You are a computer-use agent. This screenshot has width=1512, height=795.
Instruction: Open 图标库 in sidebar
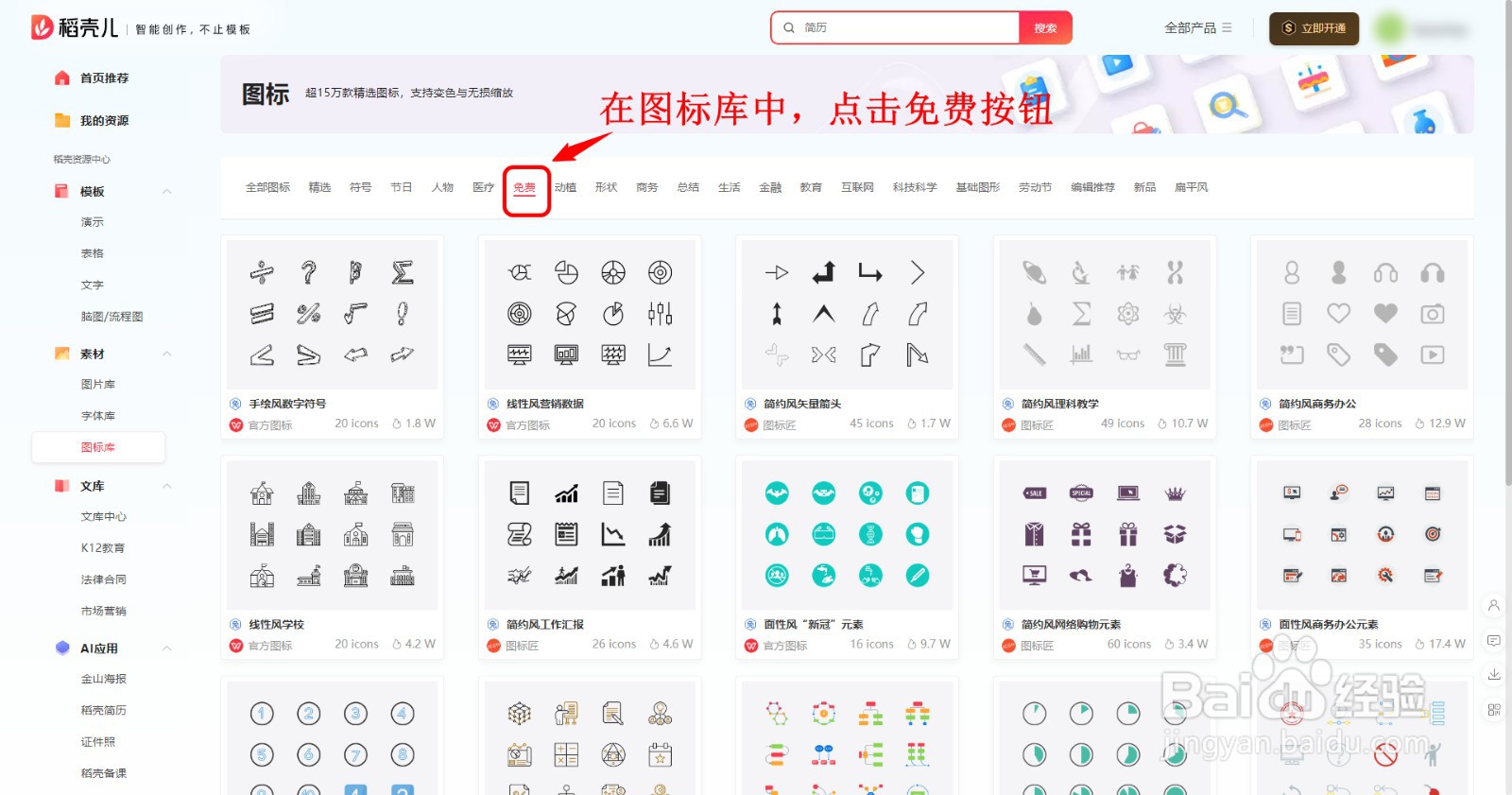98,448
